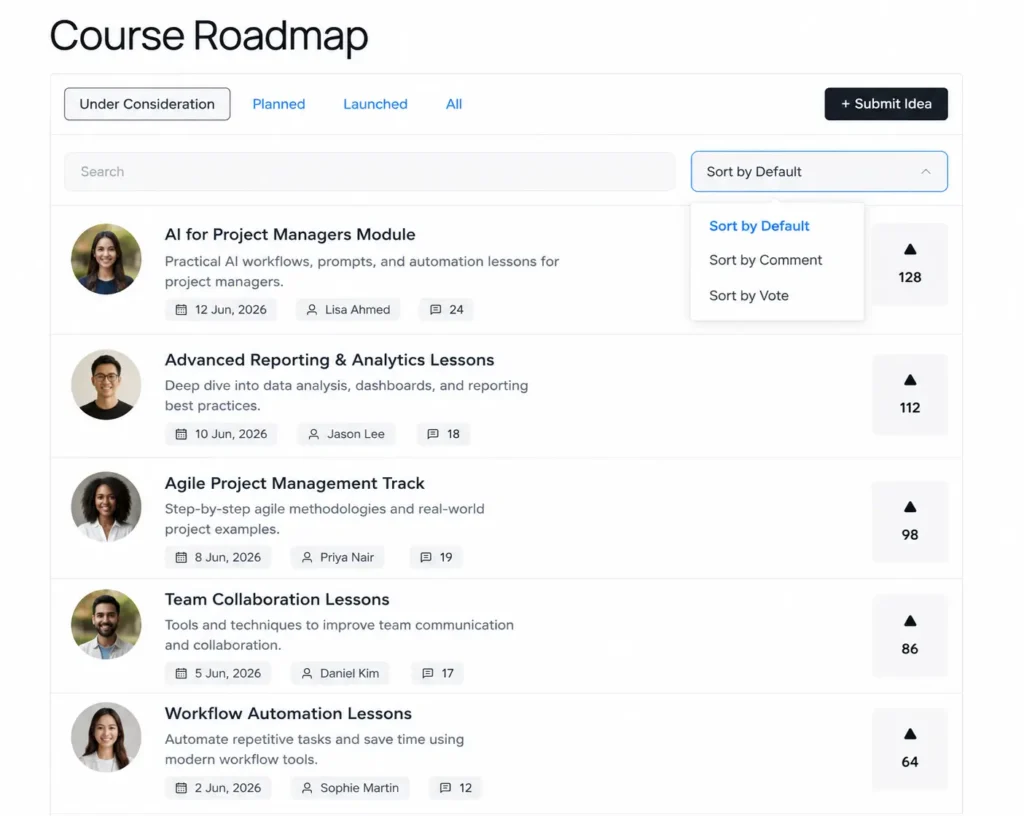Click Sophie Martin's profile photo
Screen dimensions: 1024x816
[x=106, y=738]
